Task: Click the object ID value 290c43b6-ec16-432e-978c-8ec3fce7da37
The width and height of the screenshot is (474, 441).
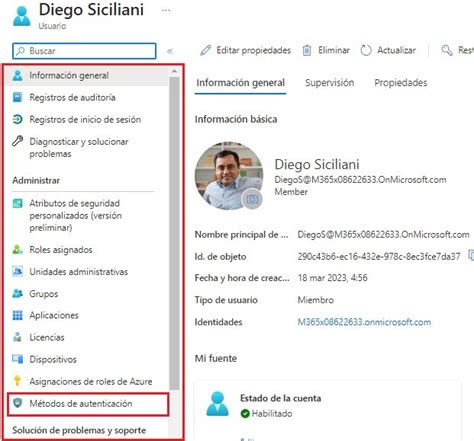Action: 379,256
